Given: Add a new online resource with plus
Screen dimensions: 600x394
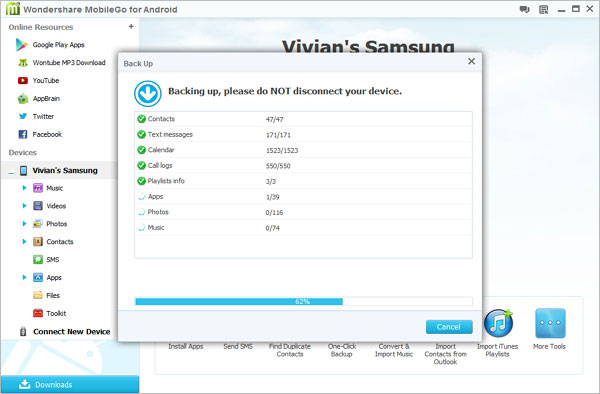Looking at the screenshot, I should coord(131,26).
